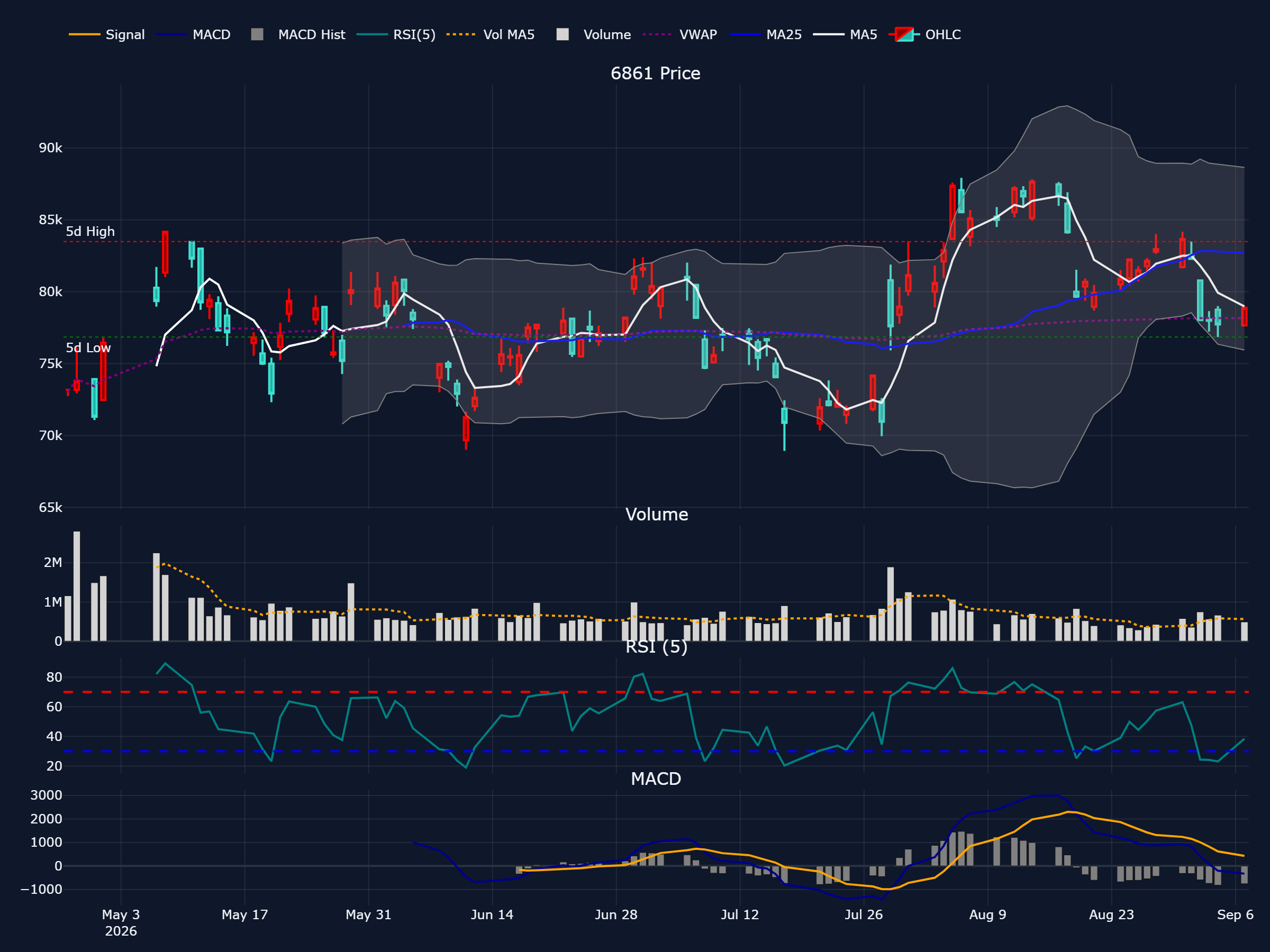Click the 3000 MACD axis label

(47, 795)
